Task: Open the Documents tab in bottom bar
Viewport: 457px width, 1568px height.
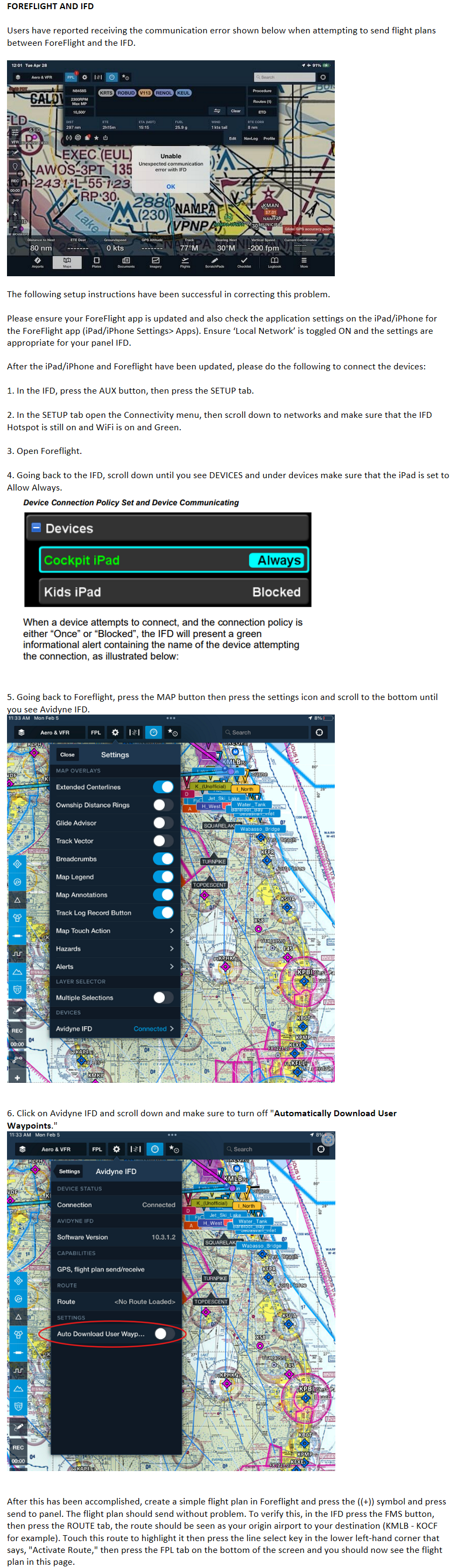Action: pos(126,262)
